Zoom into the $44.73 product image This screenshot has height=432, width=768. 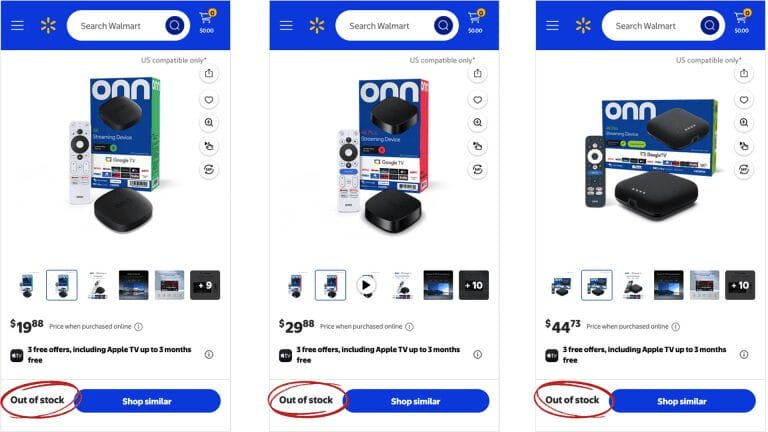click(744, 122)
